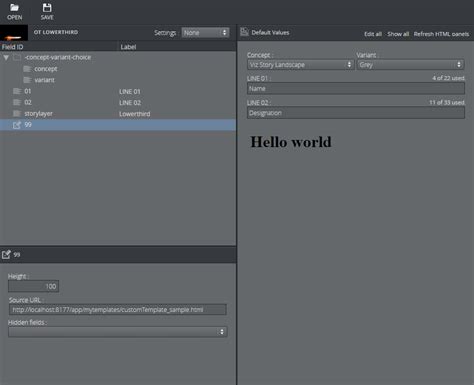Click the text field icon beside 01
This screenshot has height=385, width=474.
[x=17, y=91]
